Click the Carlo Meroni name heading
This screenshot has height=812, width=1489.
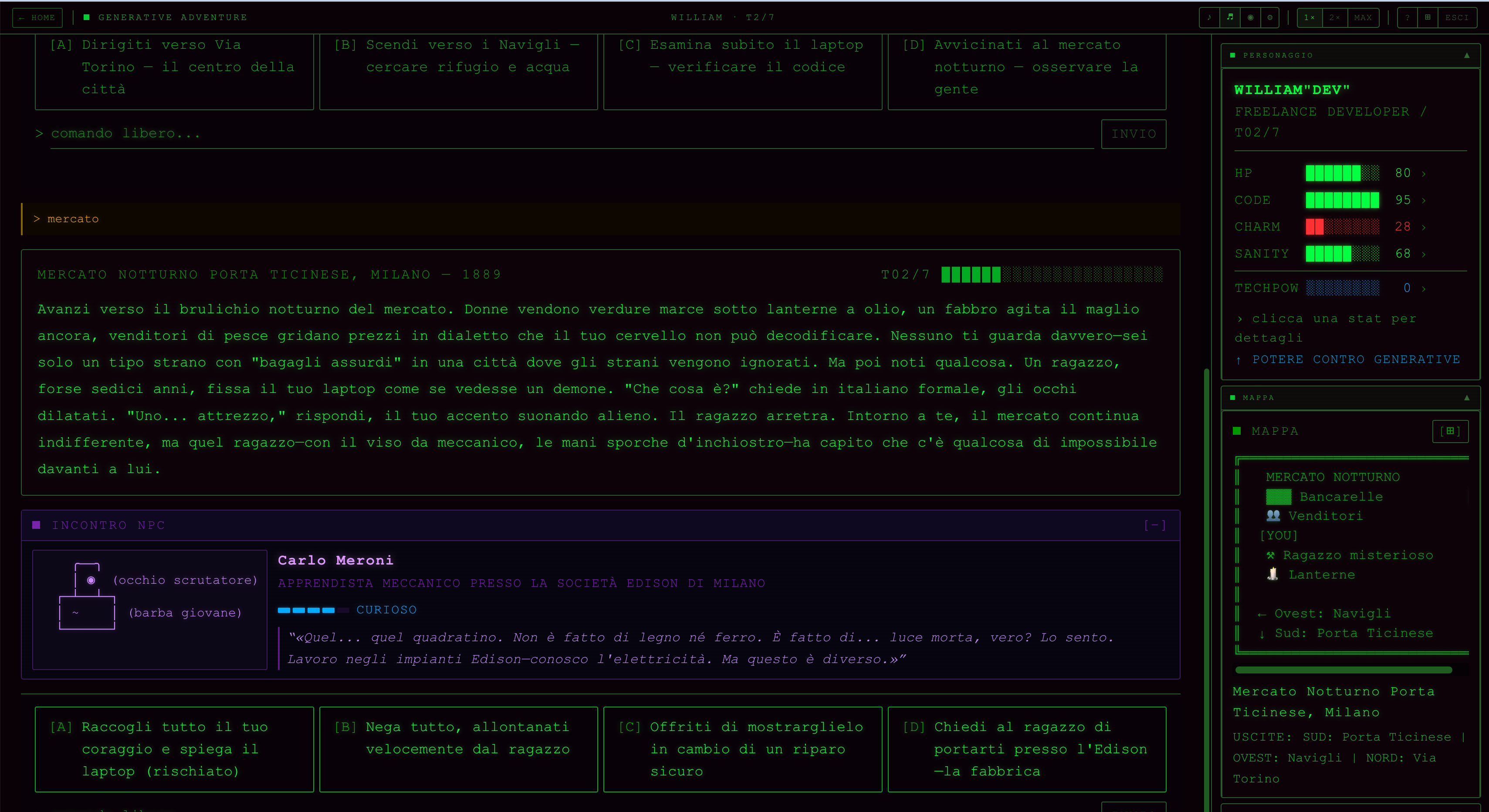335,560
